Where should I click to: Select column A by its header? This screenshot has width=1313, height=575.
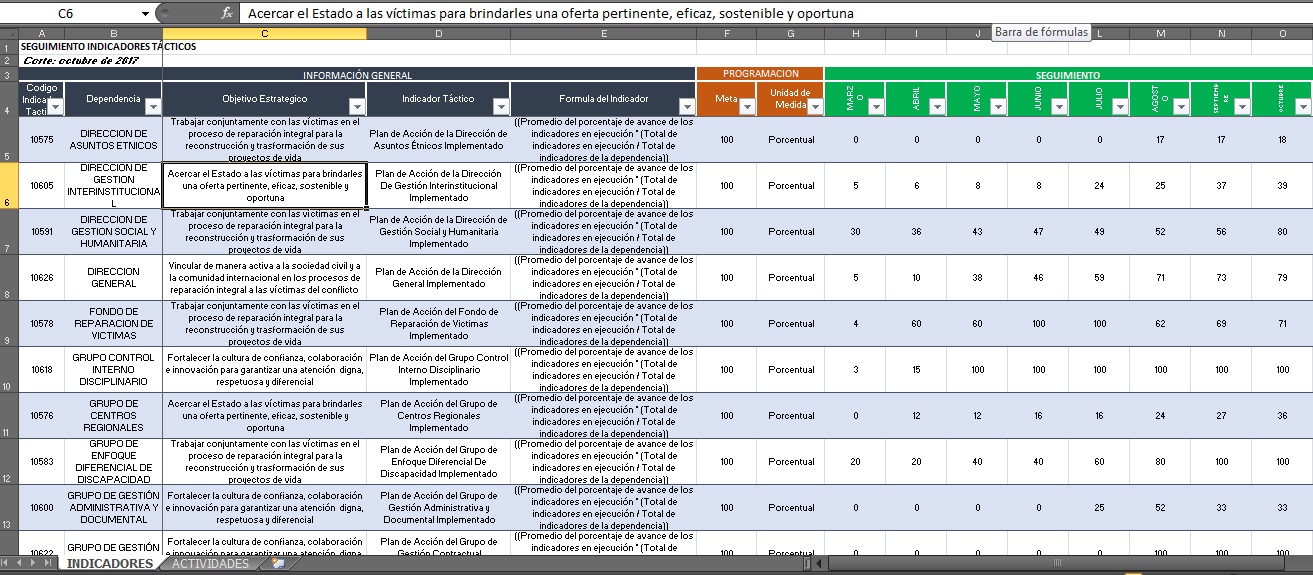[42, 34]
